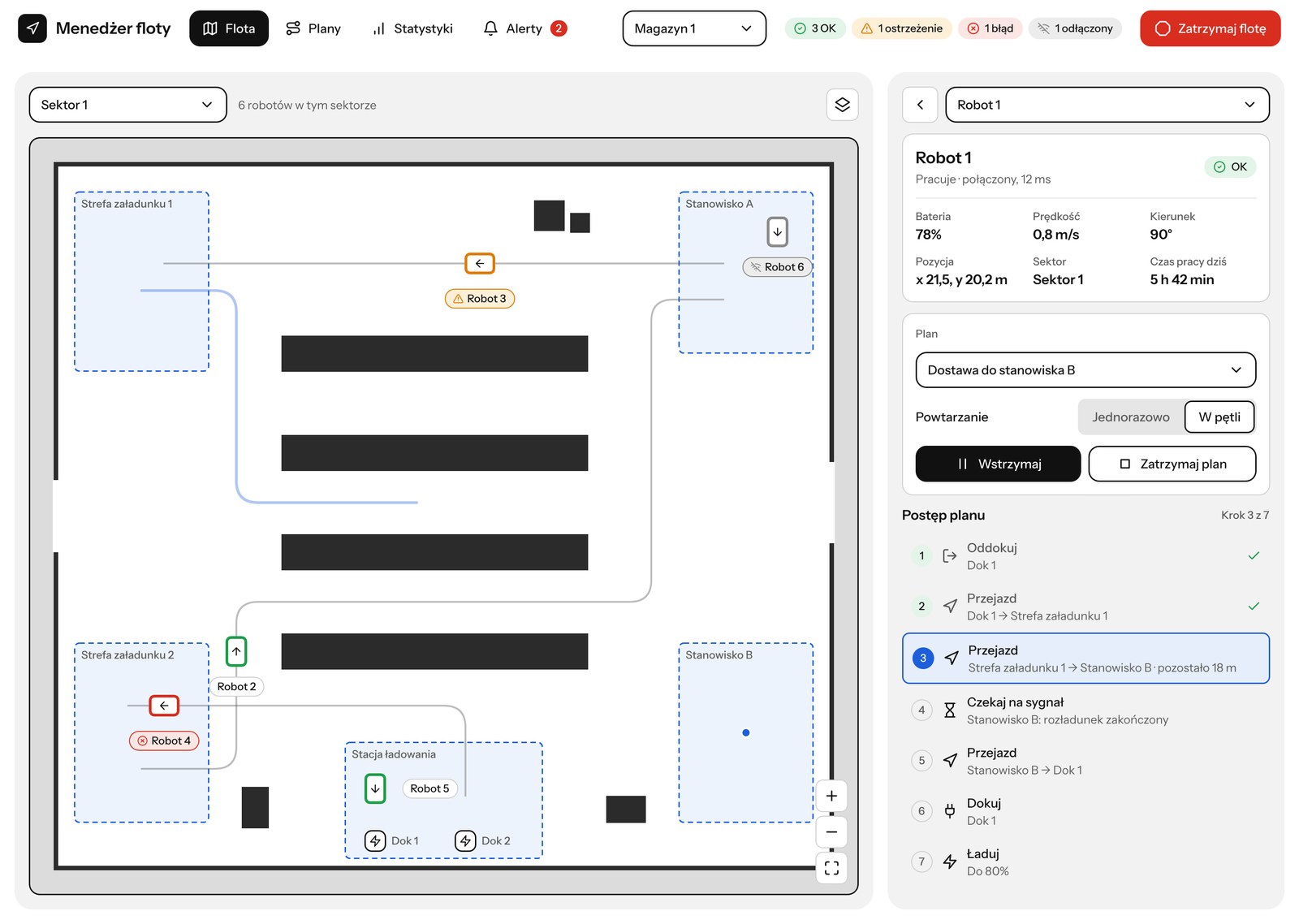Click the map layers icon button
Screen dimensions: 1299x924
[842, 105]
